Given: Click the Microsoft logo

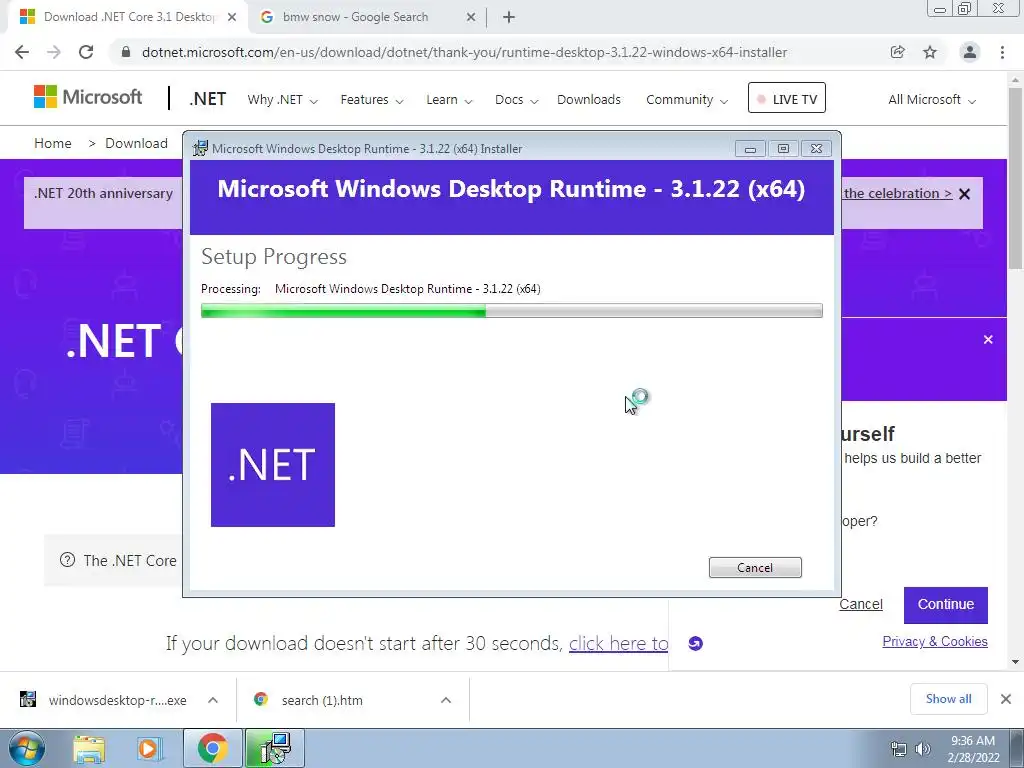Looking at the screenshot, I should coord(88,97).
